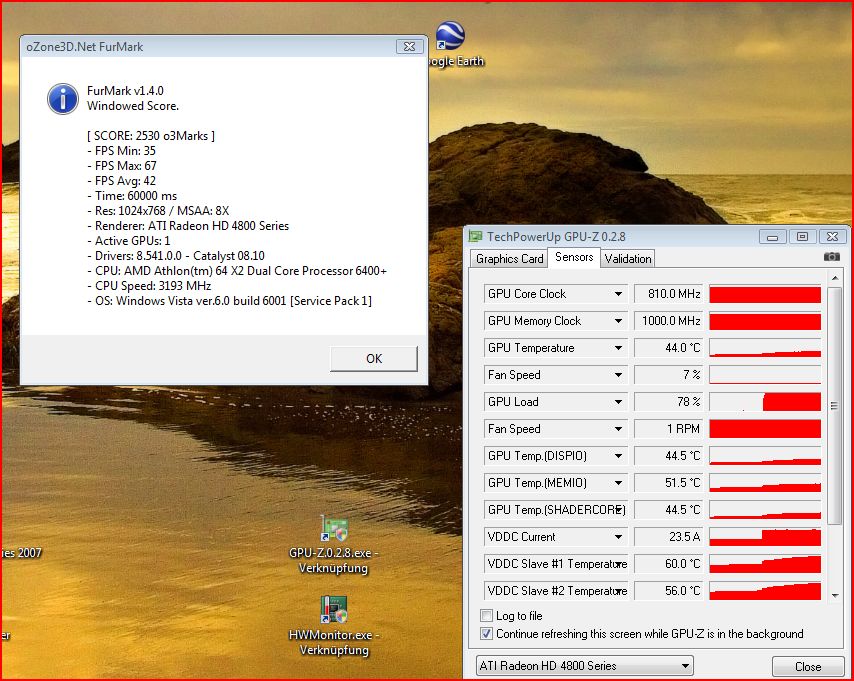854x681 pixels.
Task: Click the 60.0 °C VDDC Slave #1 value
Action: point(669,564)
